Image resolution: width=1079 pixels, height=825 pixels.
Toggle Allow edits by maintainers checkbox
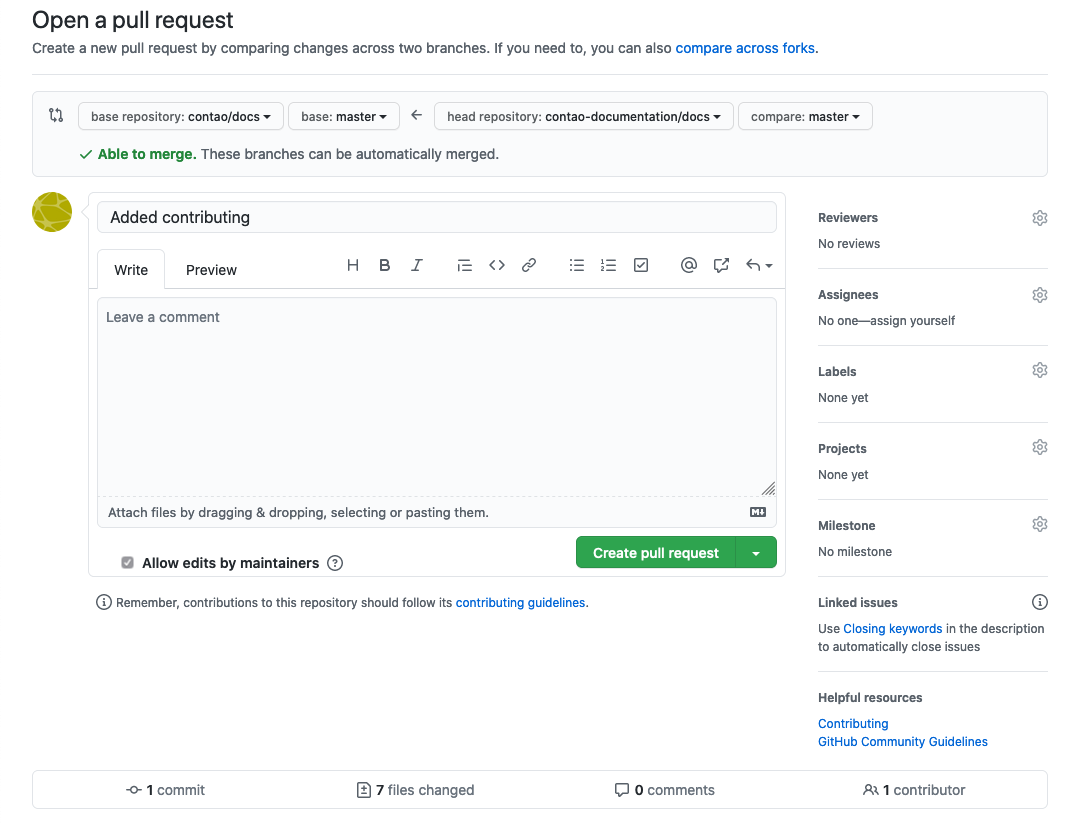pos(127,563)
